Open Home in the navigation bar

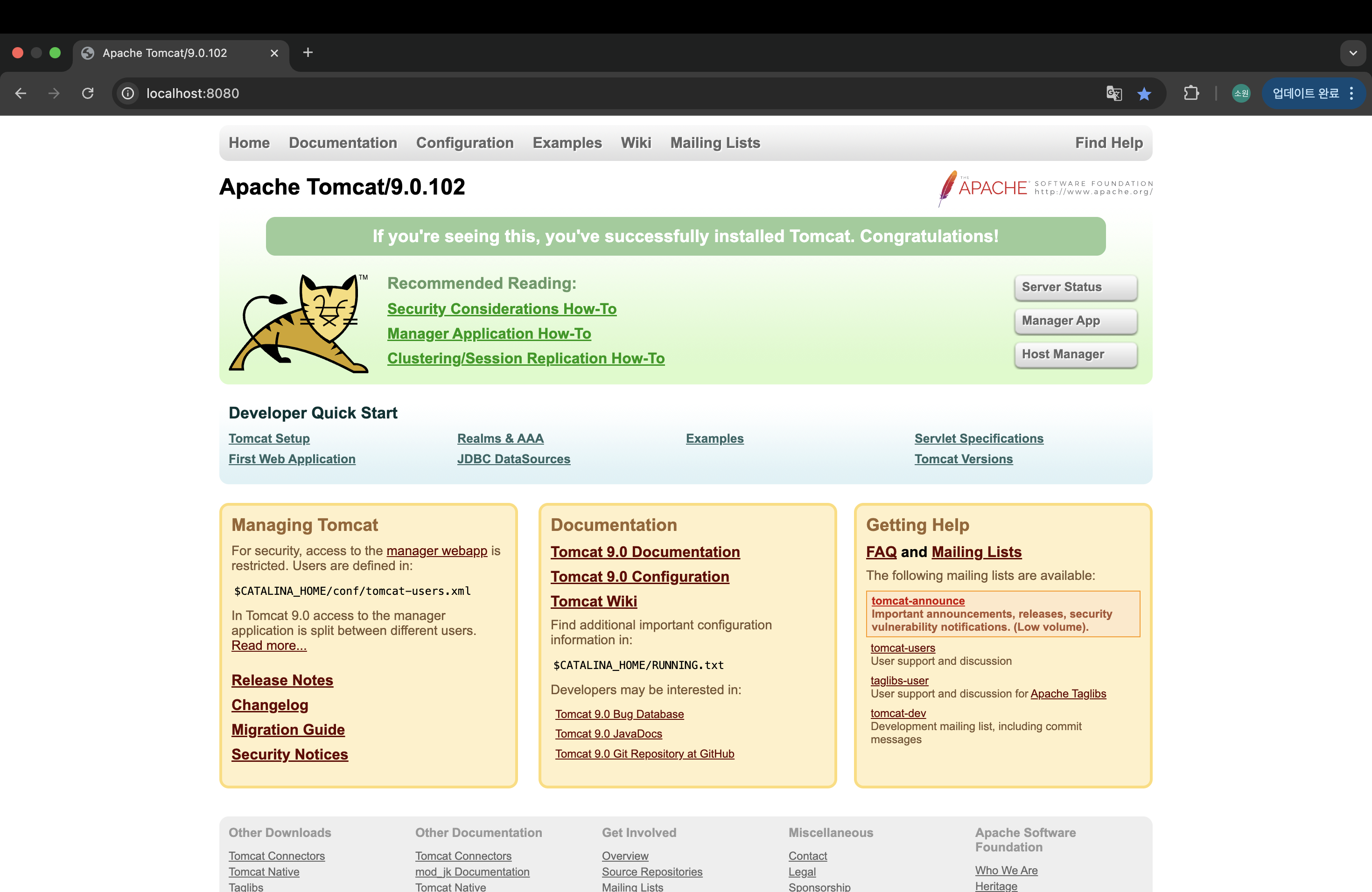click(249, 143)
